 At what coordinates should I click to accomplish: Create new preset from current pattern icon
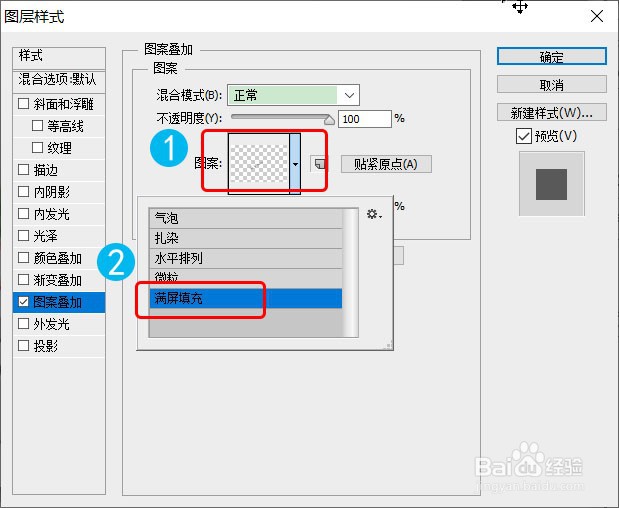click(x=319, y=163)
